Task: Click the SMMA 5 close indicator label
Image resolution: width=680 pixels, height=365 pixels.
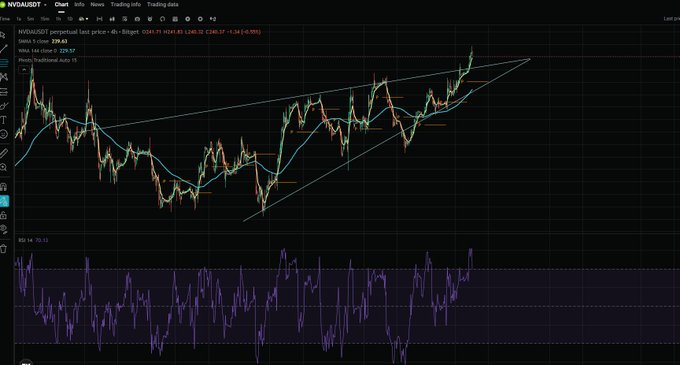Action: coord(33,42)
